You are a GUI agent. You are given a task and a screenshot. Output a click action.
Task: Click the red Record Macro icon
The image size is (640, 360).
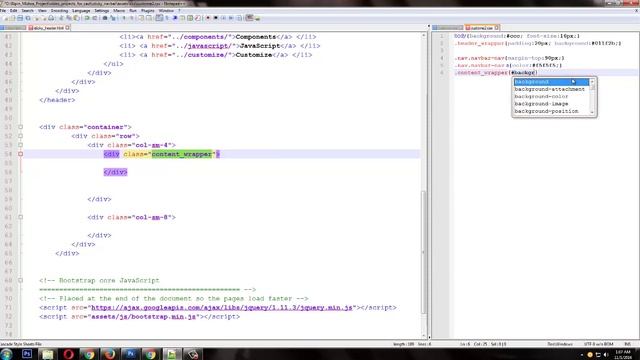tap(208, 18)
